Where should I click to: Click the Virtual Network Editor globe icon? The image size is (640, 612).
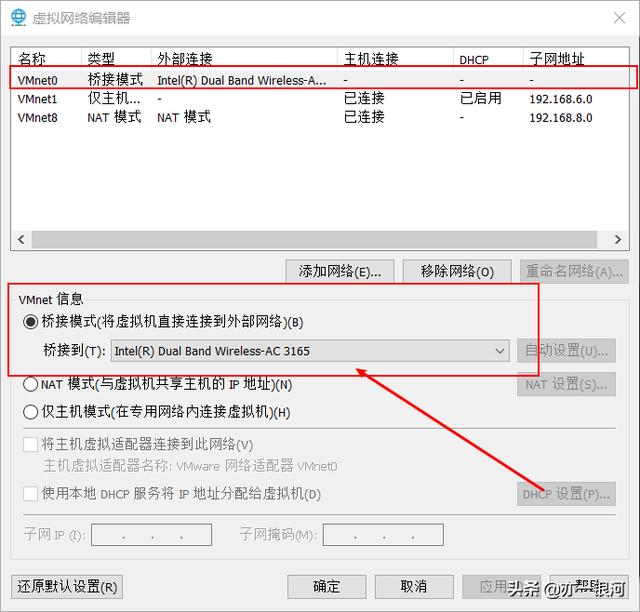pos(18,18)
